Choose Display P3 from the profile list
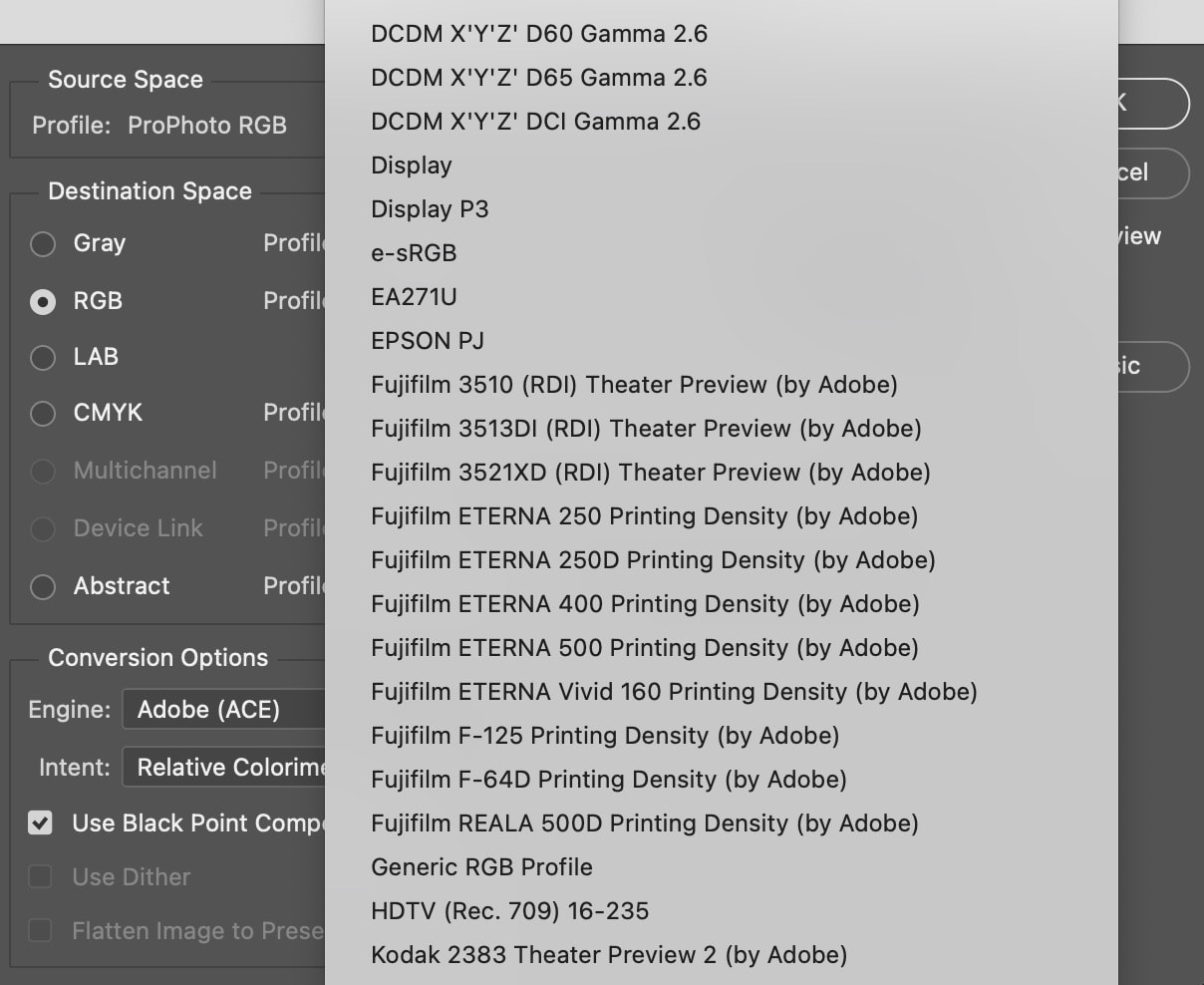This screenshot has height=985, width=1204. (x=430, y=209)
